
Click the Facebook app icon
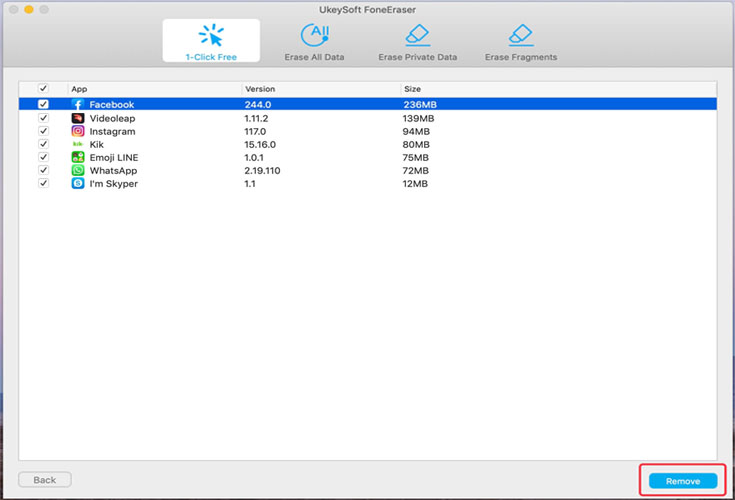tap(78, 104)
